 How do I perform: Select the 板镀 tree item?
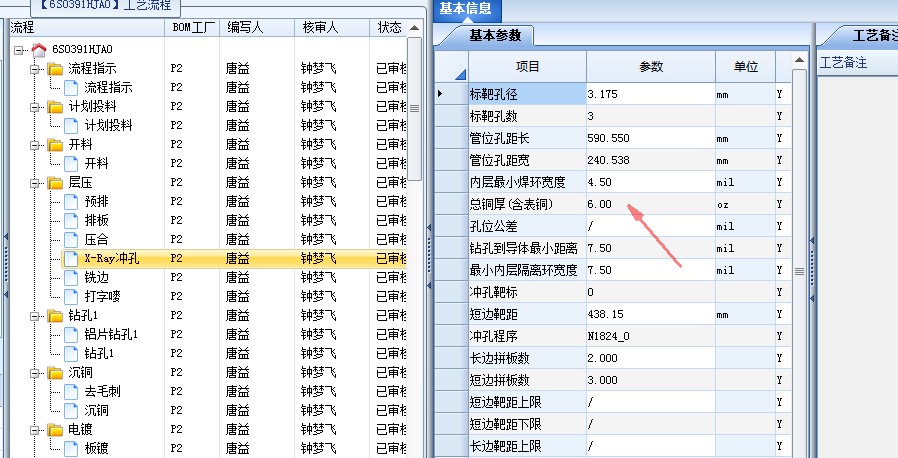[x=96, y=448]
